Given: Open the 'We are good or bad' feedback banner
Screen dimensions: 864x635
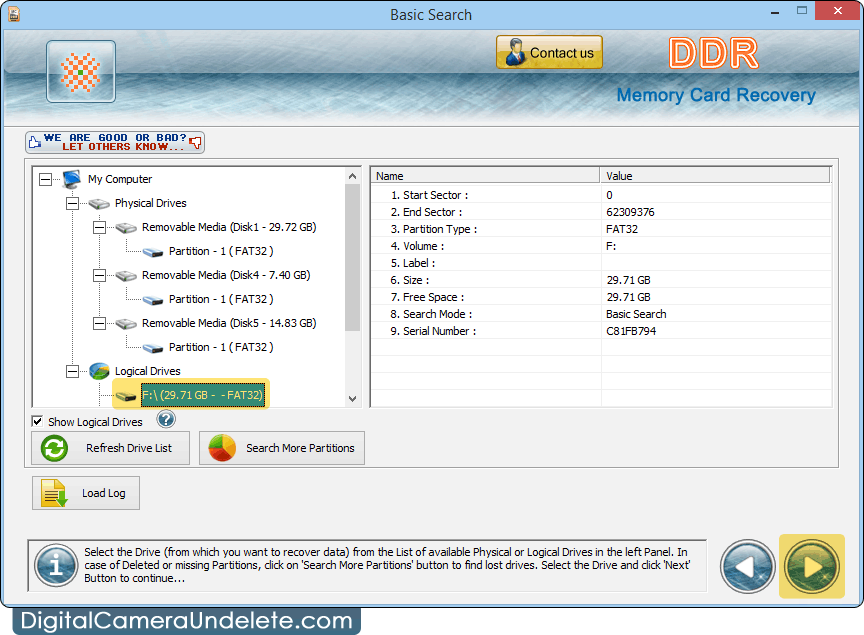Looking at the screenshot, I should 115,142.
